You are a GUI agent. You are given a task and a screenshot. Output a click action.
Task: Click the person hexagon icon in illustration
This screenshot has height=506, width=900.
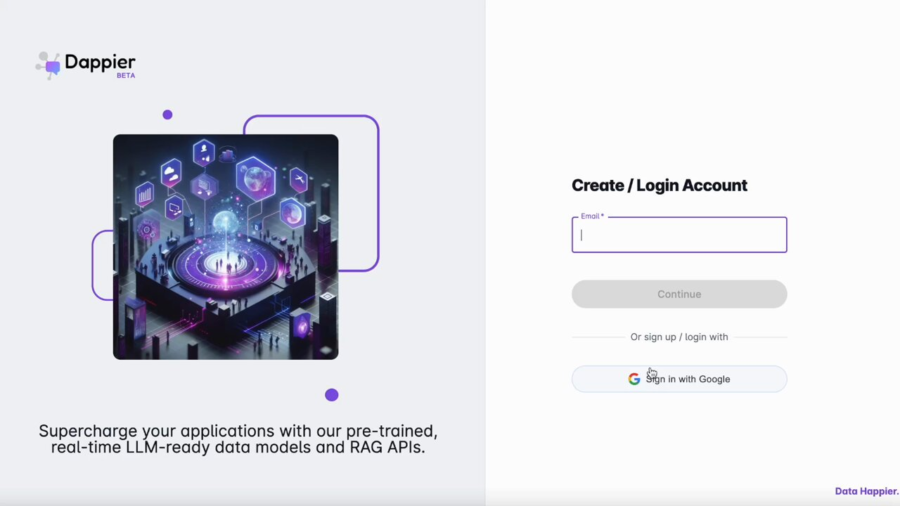tap(204, 153)
